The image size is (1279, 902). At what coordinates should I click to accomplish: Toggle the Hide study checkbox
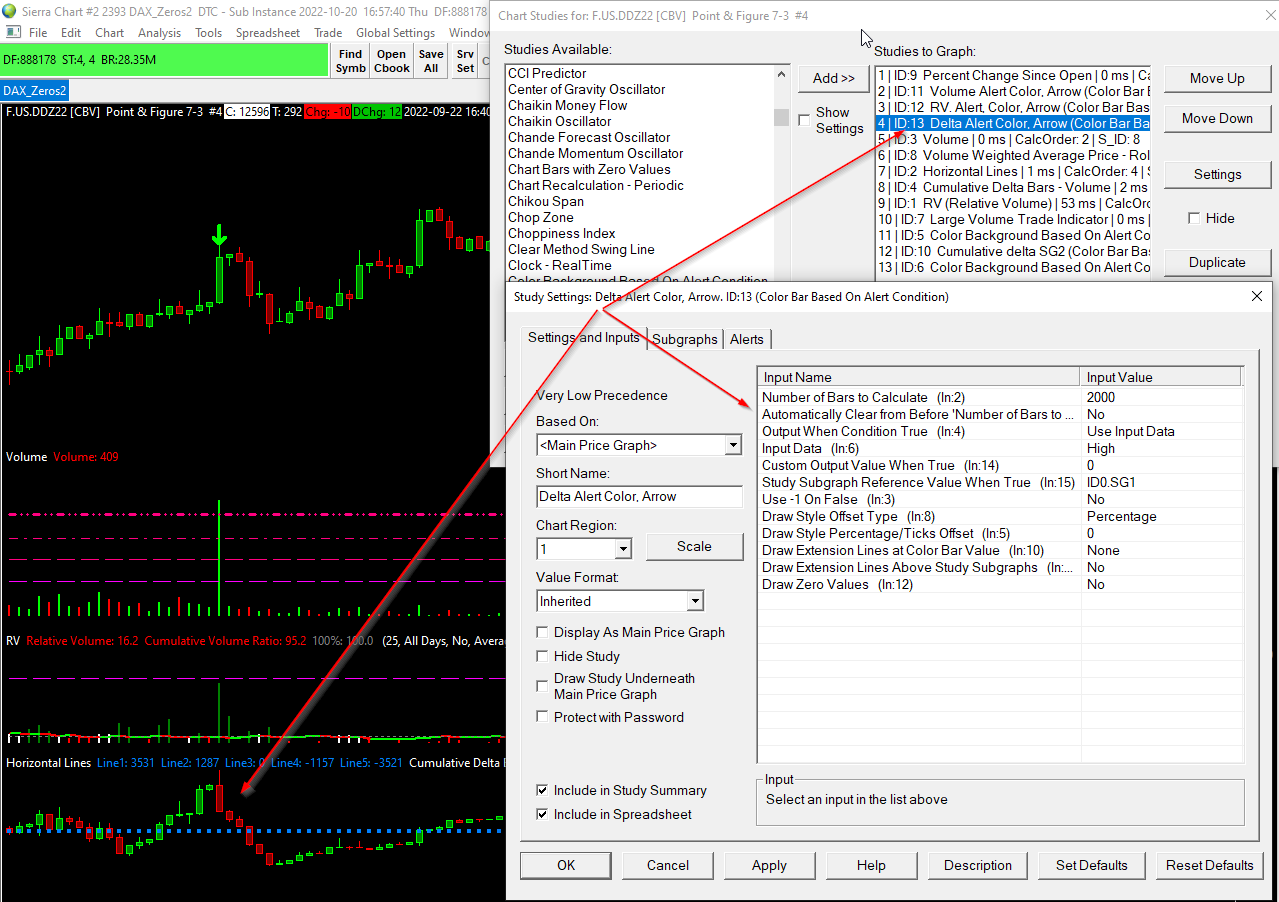(1194, 218)
